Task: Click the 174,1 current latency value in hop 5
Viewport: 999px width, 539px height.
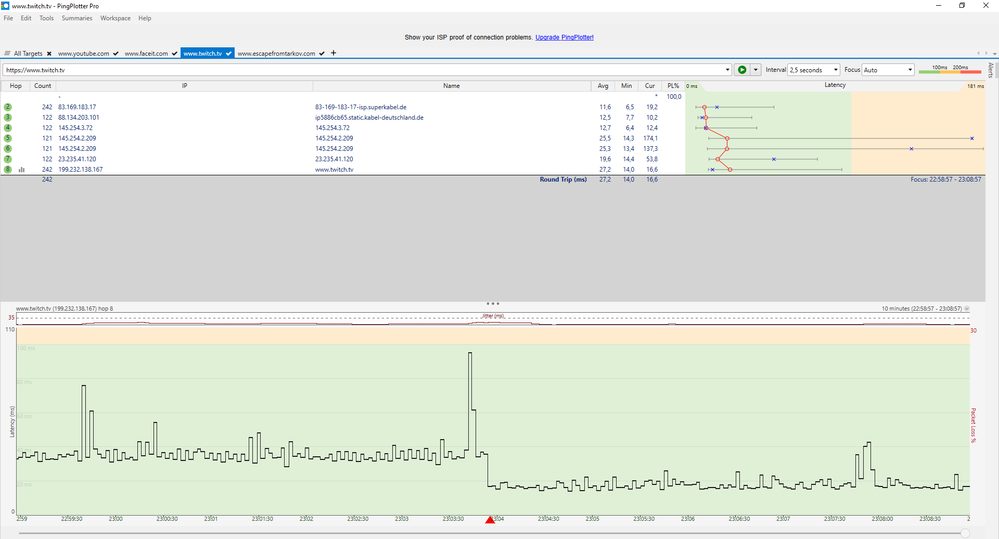Action: 650,138
